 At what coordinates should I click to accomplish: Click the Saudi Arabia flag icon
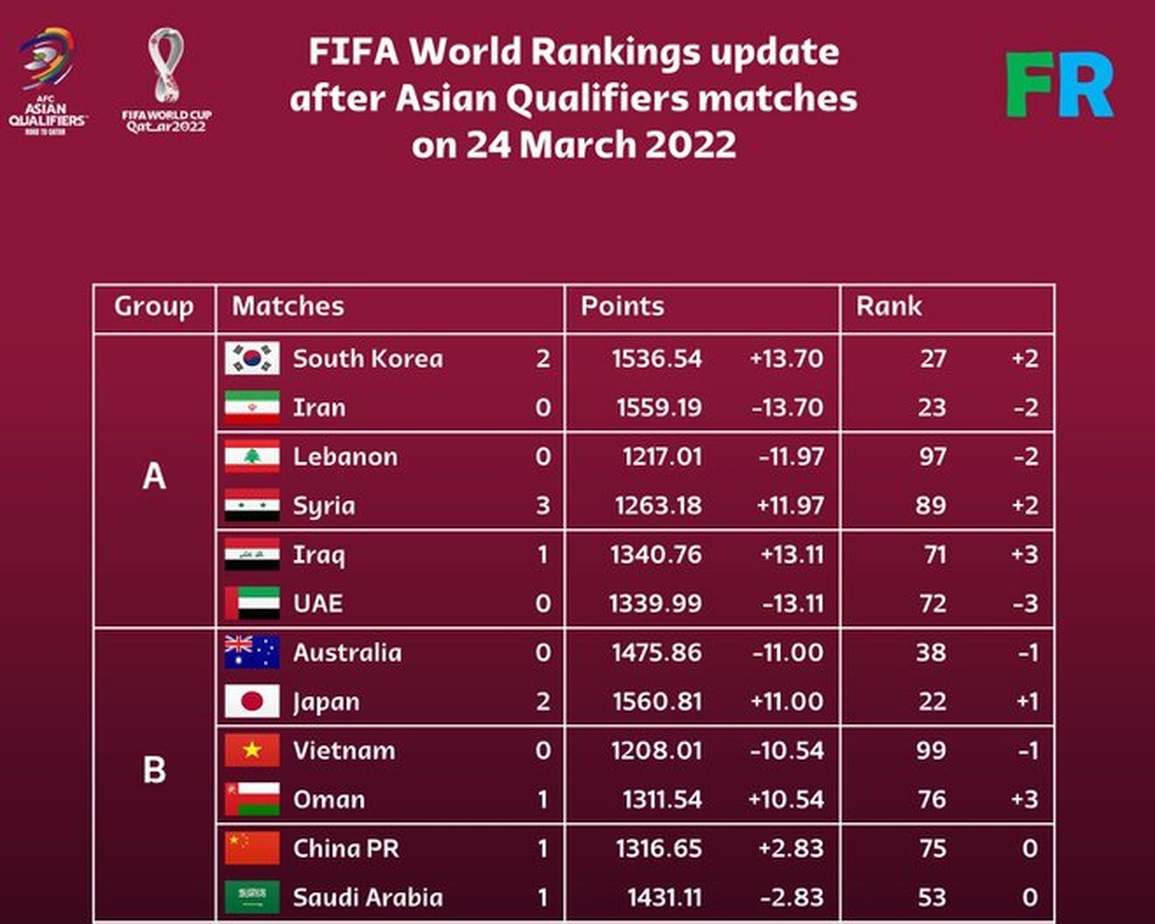(252, 897)
